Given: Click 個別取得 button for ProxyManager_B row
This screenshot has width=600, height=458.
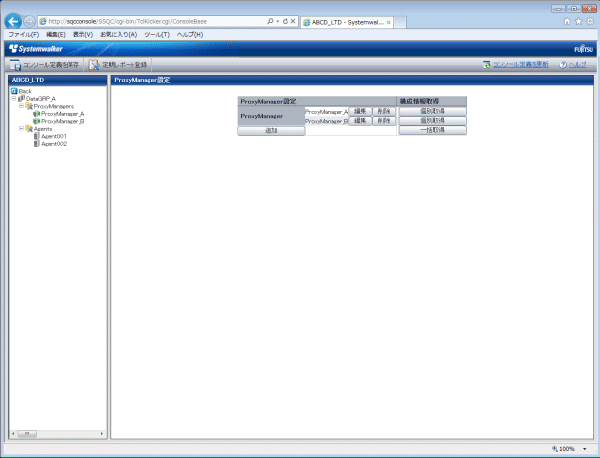Looking at the screenshot, I should 432,121.
